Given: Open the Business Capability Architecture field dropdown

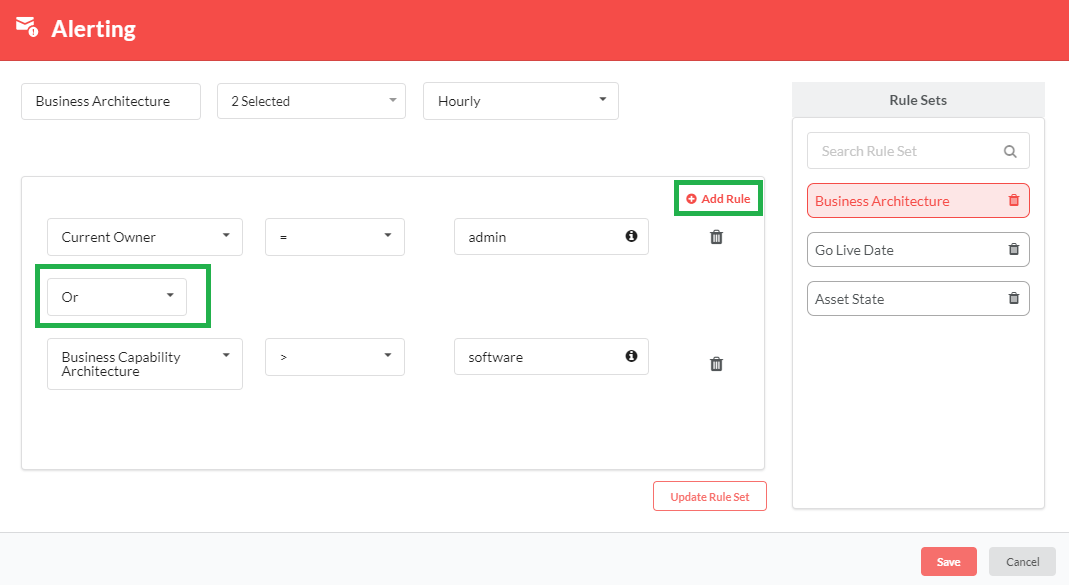Looking at the screenshot, I should tap(145, 364).
